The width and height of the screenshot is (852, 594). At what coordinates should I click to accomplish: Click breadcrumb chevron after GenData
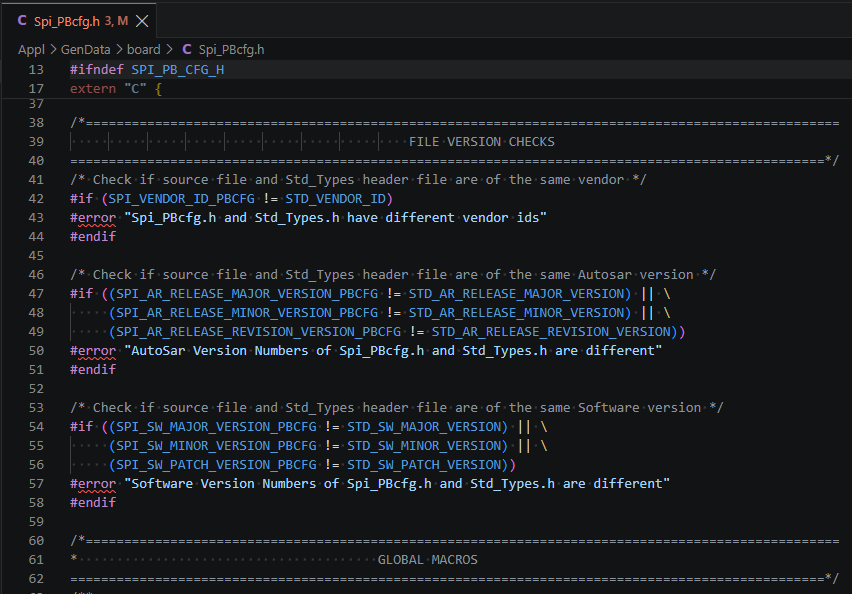click(118, 49)
